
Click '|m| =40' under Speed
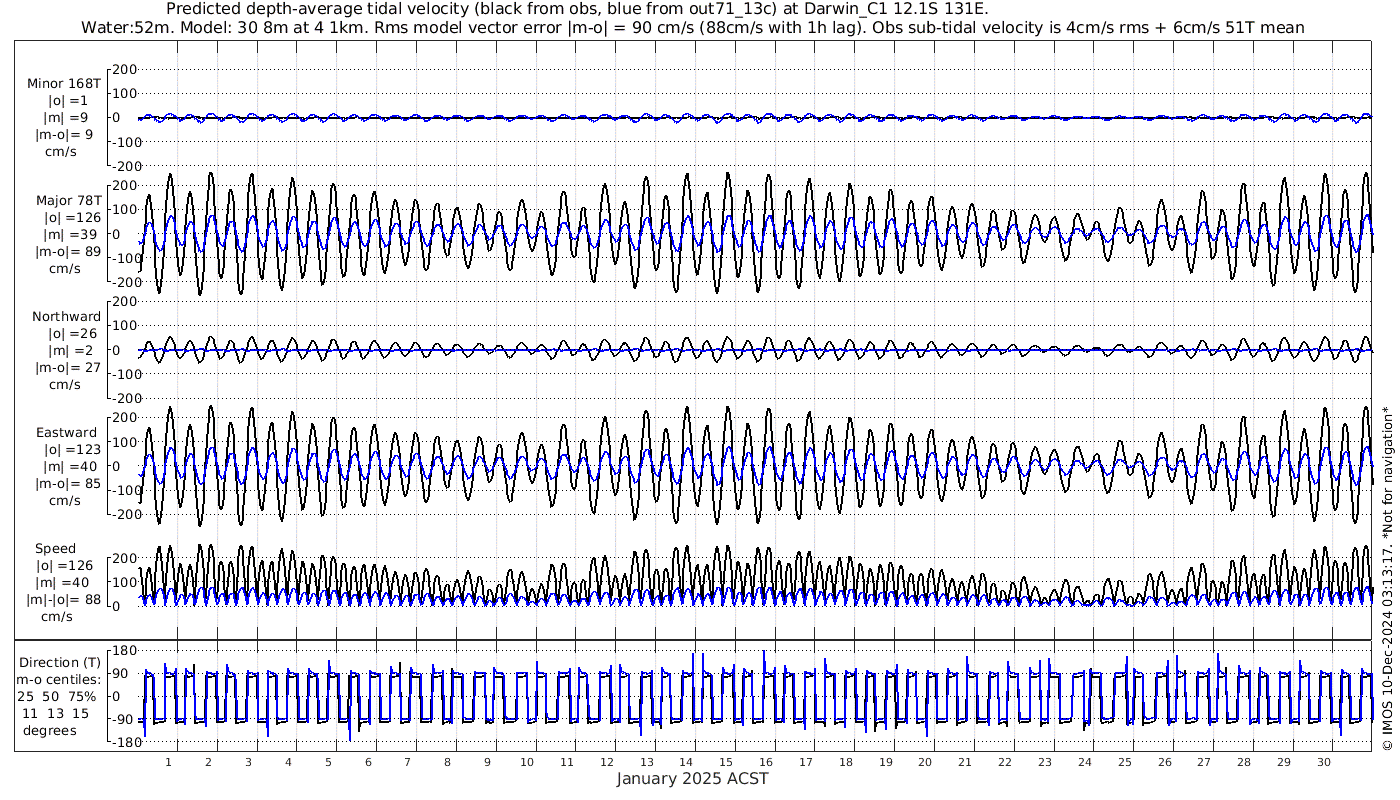(x=64, y=583)
